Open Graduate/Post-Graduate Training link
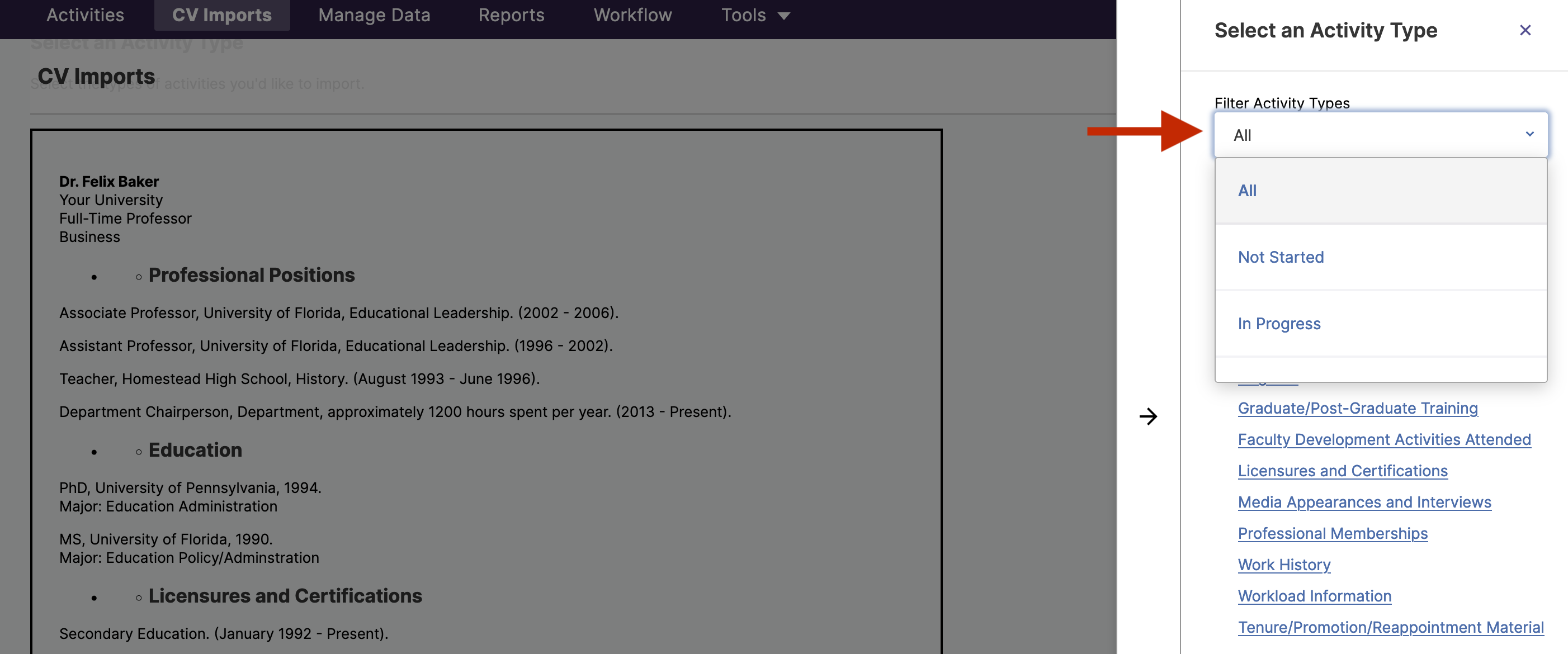Viewport: 1568px width, 654px height. pos(1357,408)
